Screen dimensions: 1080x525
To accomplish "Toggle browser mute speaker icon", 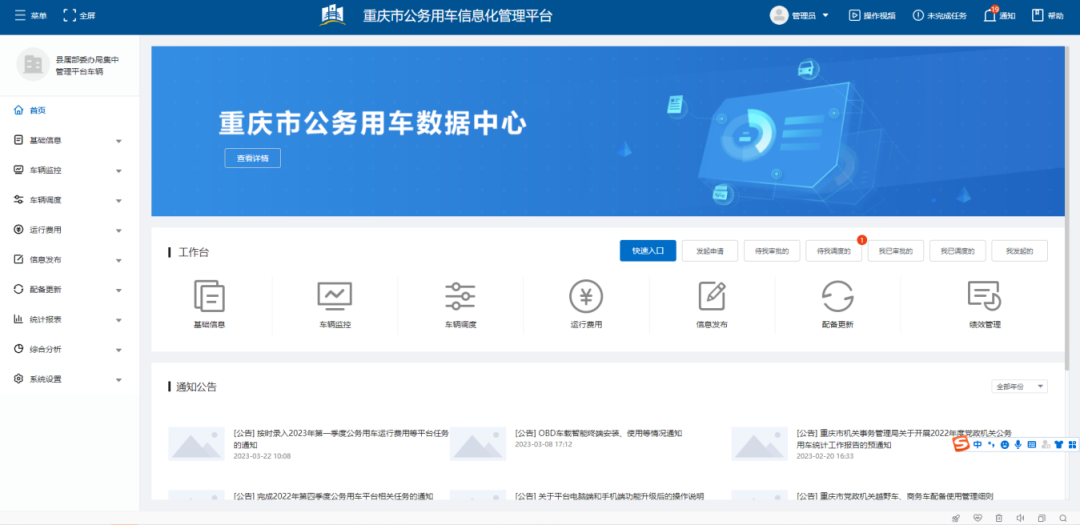I will [x=1020, y=518].
